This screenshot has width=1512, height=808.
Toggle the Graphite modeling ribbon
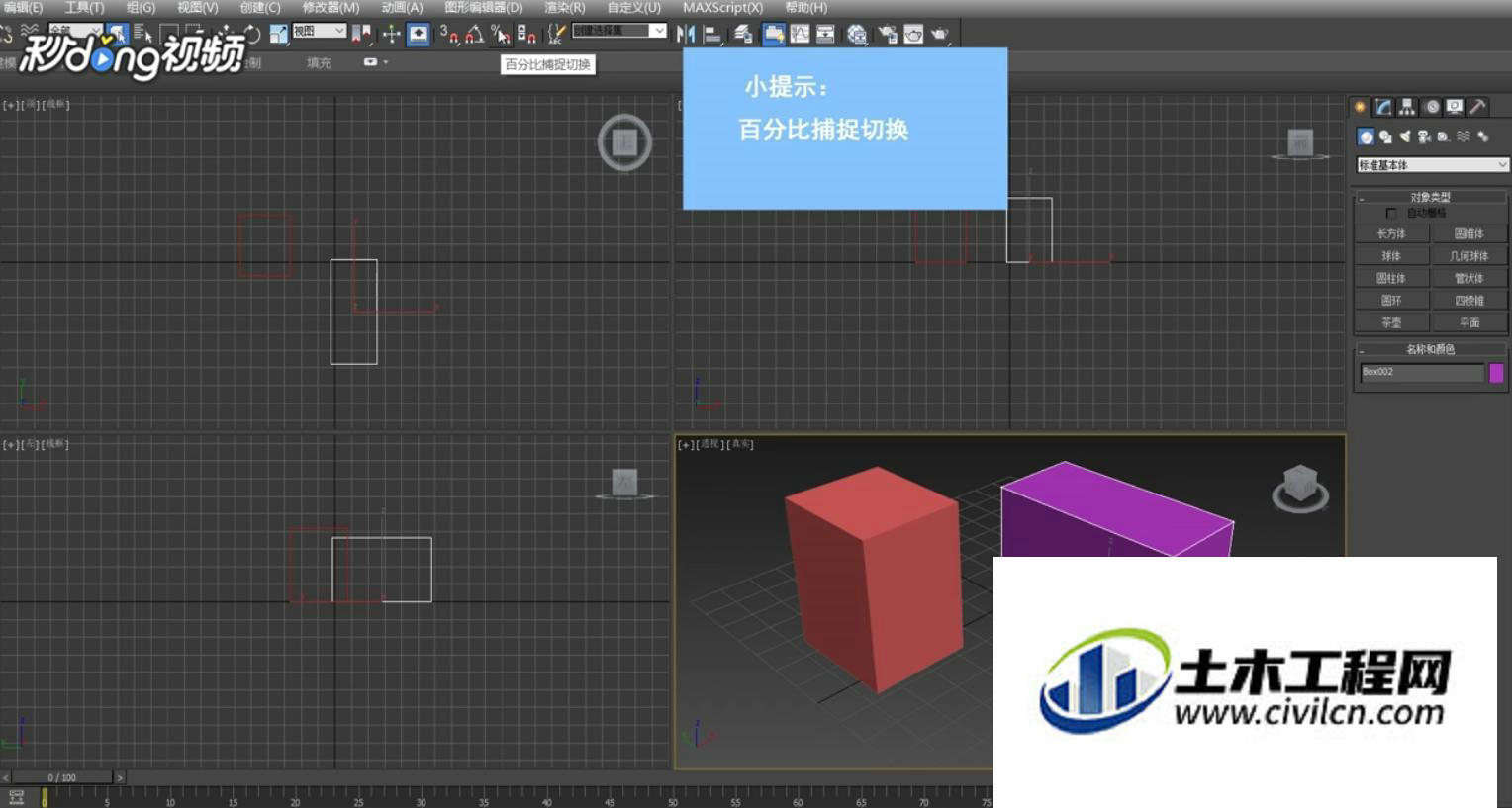[774, 34]
